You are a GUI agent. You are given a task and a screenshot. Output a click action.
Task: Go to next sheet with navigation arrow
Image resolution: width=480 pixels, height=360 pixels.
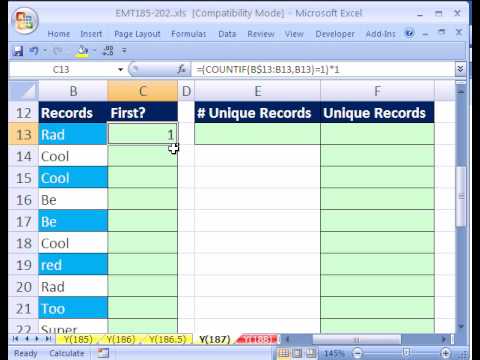coord(37,339)
